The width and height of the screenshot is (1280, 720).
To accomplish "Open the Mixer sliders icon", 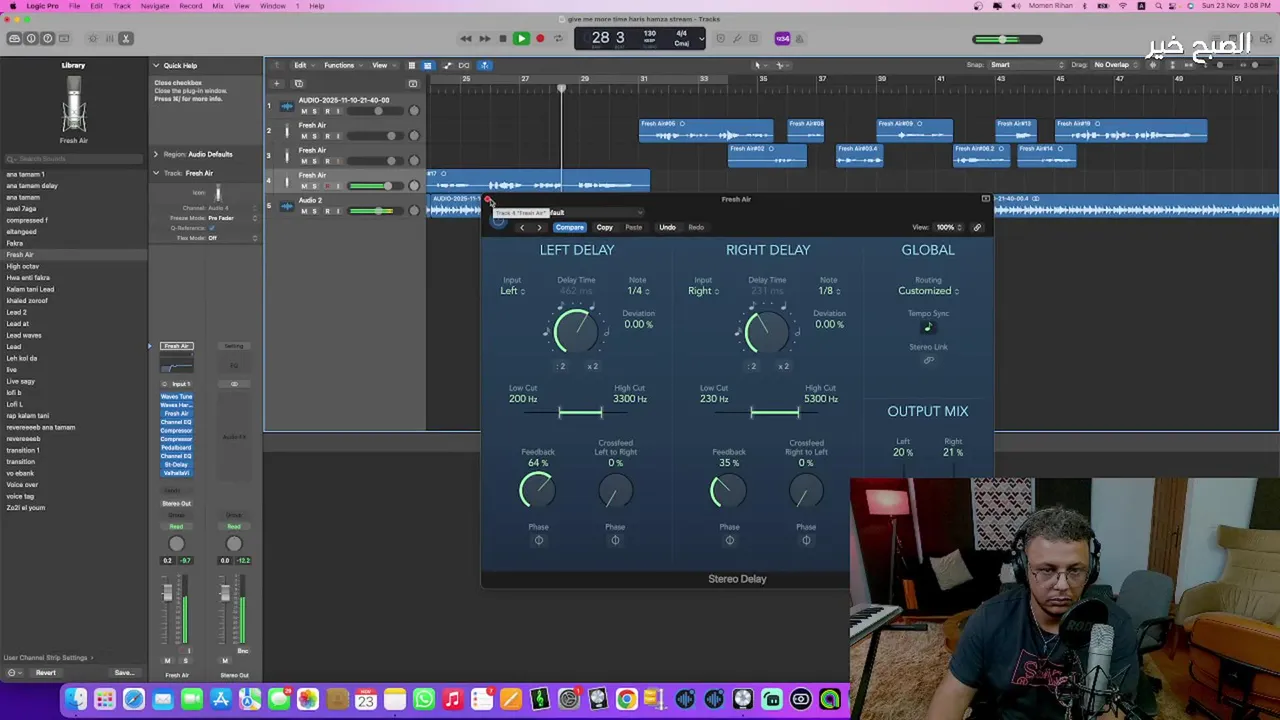I will coord(109,38).
